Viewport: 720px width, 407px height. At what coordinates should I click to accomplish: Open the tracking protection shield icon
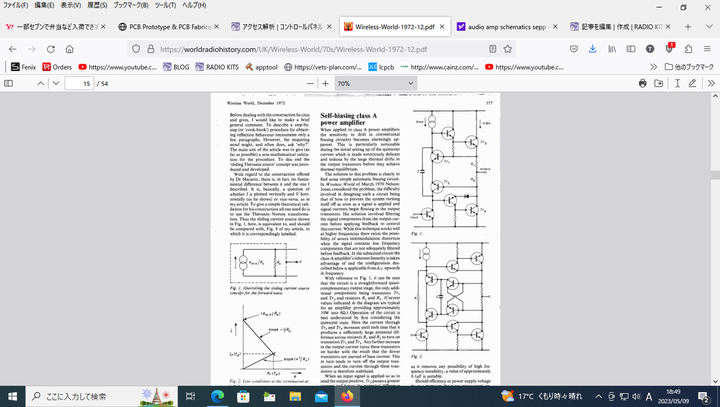click(x=133, y=47)
